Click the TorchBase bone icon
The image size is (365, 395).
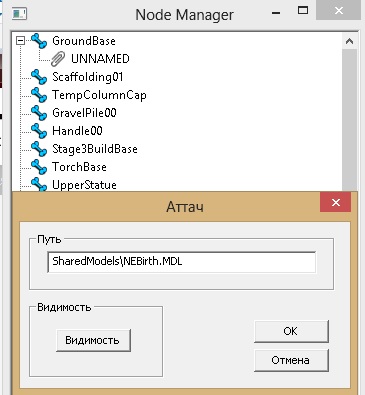(x=39, y=167)
